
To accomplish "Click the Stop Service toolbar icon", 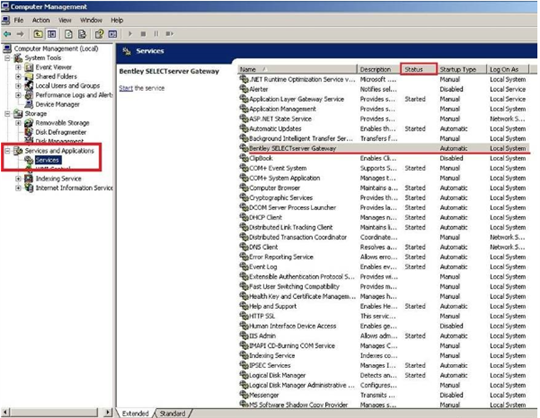I will pyautogui.click(x=143, y=34).
